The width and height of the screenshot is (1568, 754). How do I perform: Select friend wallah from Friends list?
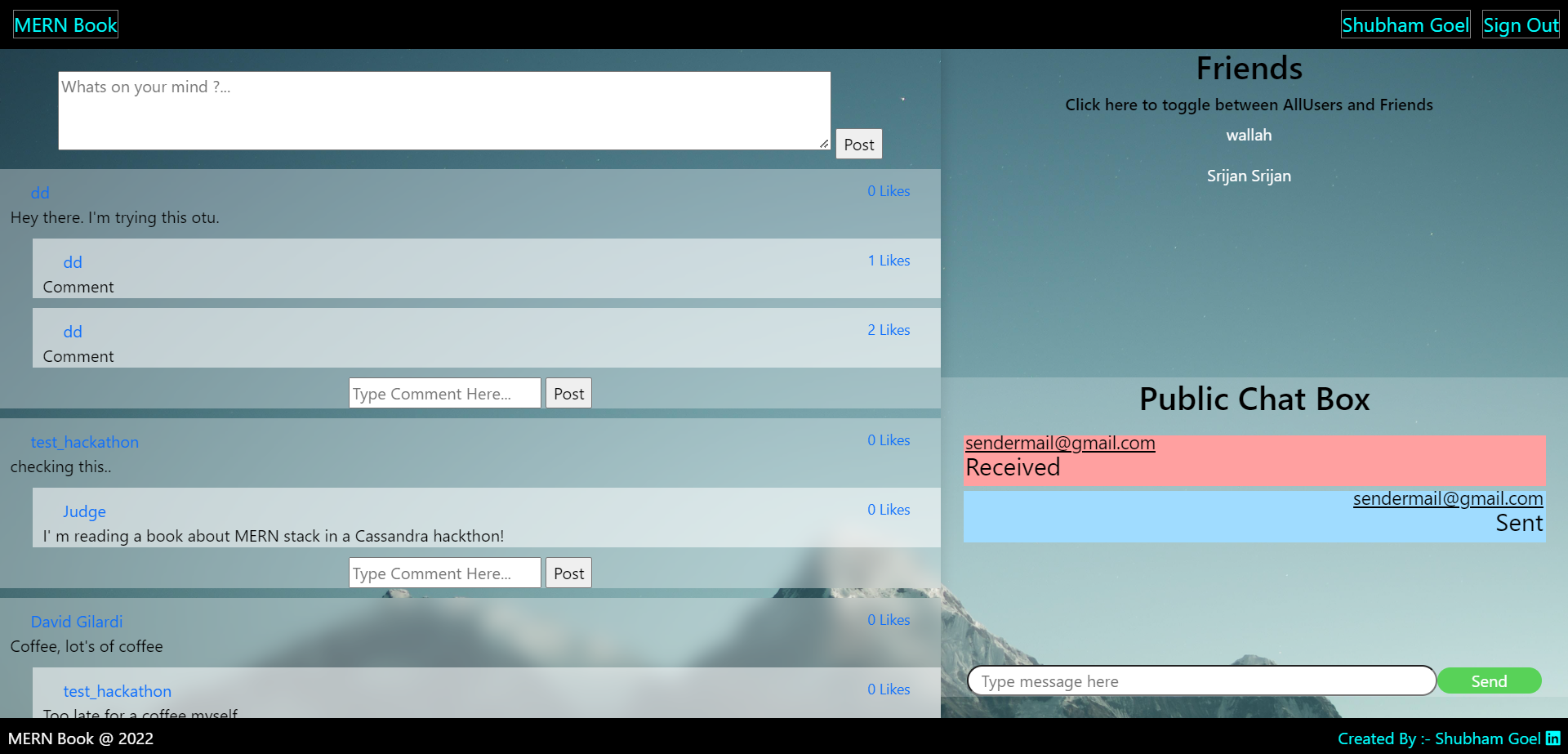point(1249,135)
